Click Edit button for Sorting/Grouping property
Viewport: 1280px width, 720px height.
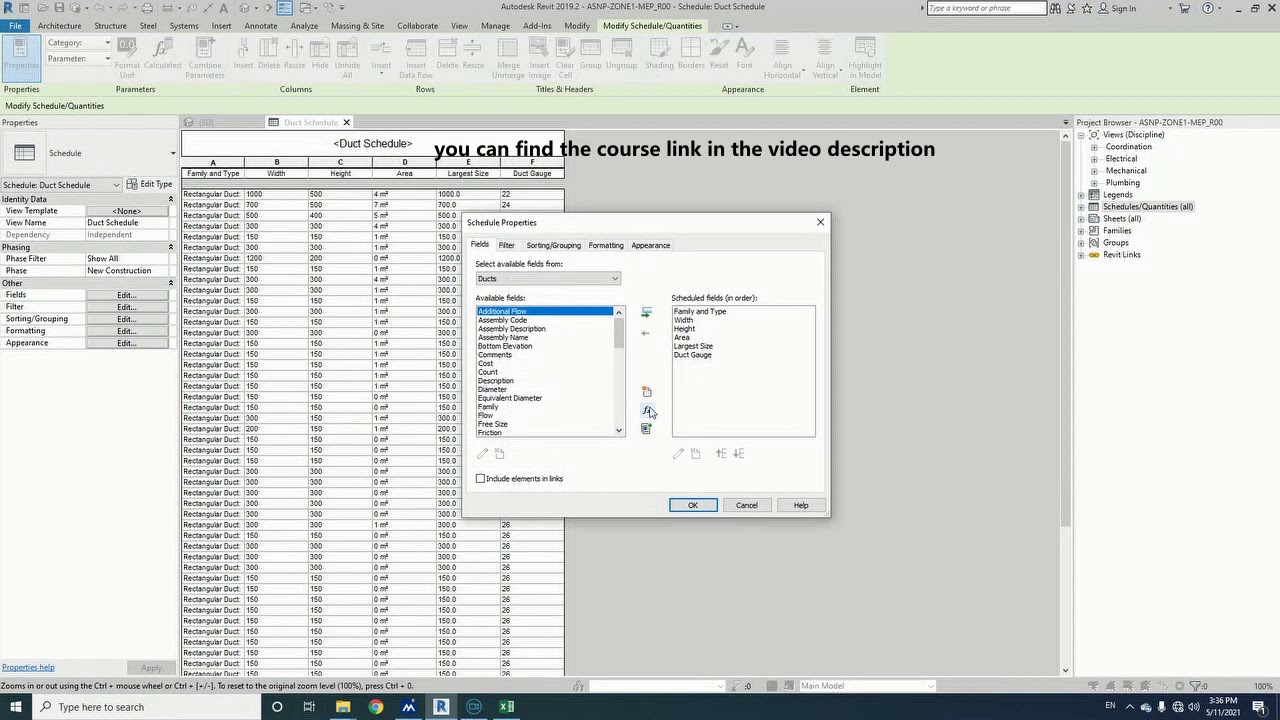pyautogui.click(x=126, y=319)
